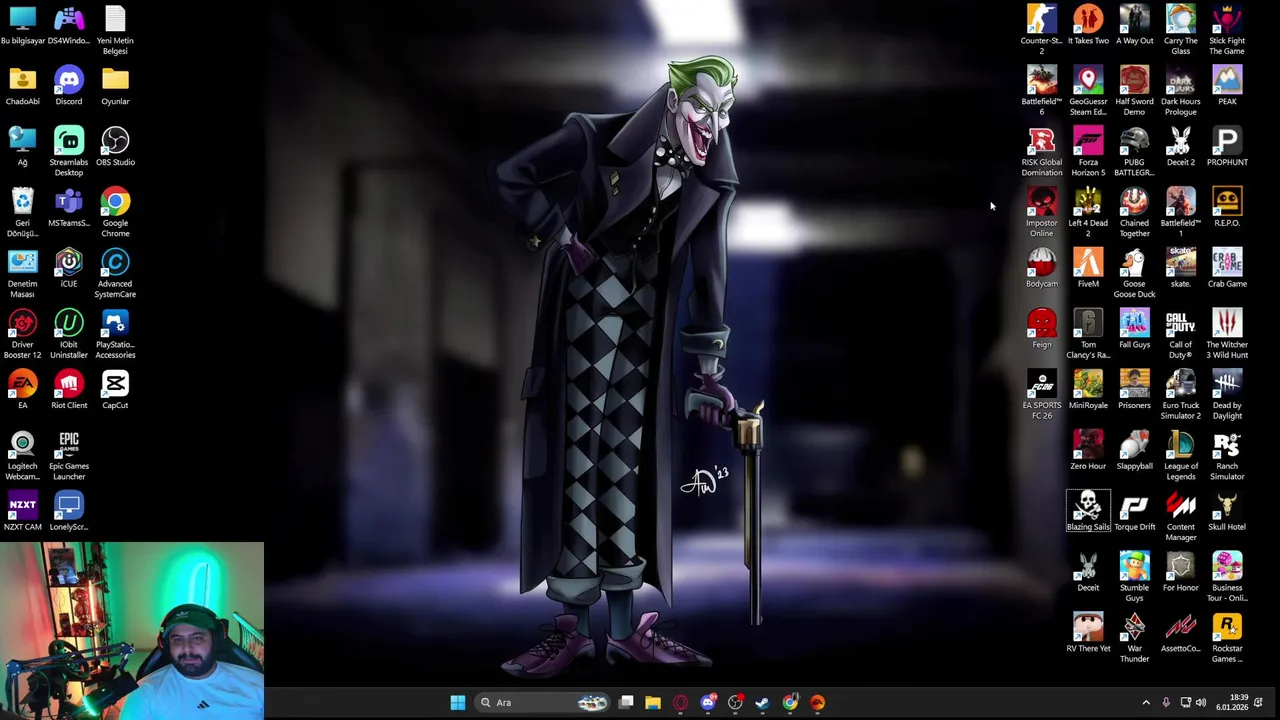Open the R.E.P.O. game shortcut

[x=1227, y=207]
